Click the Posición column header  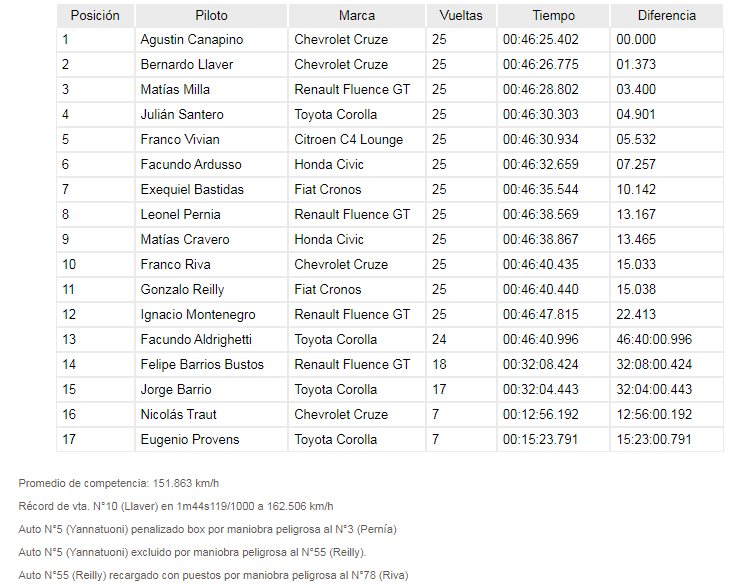tap(95, 15)
